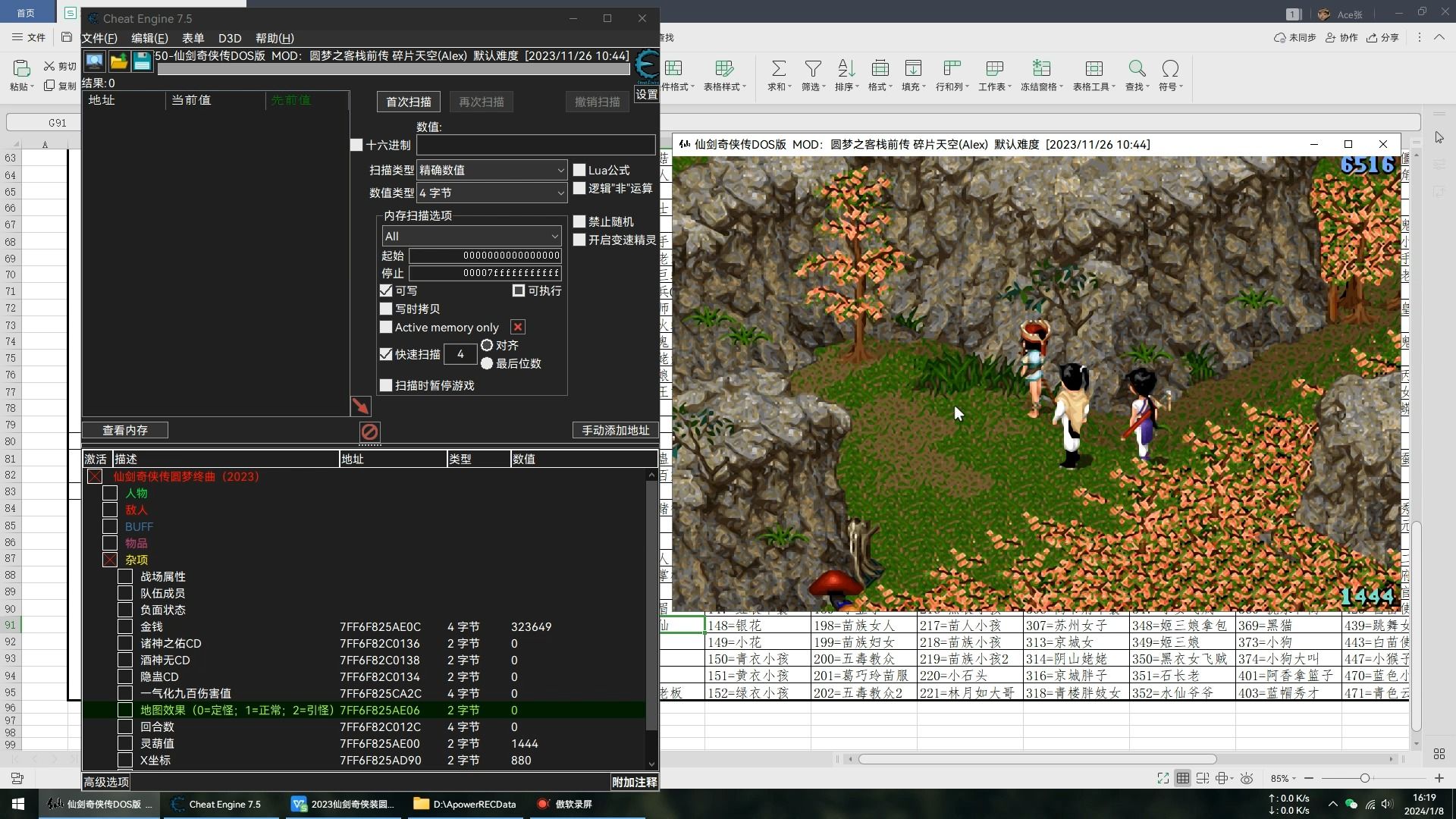Click the 粘贴 paste icon in the spreadsheet
Image resolution: width=1456 pixels, height=819 pixels.
coord(21,69)
